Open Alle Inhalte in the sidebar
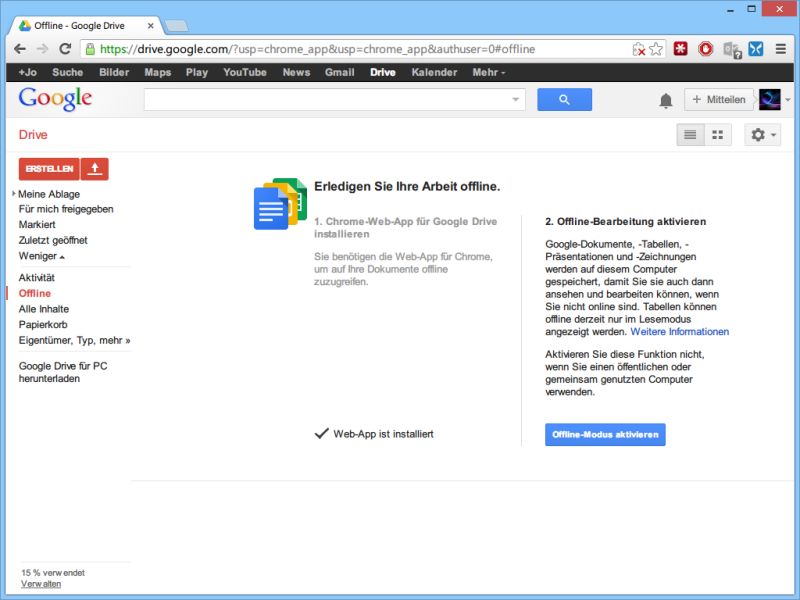 (x=43, y=309)
